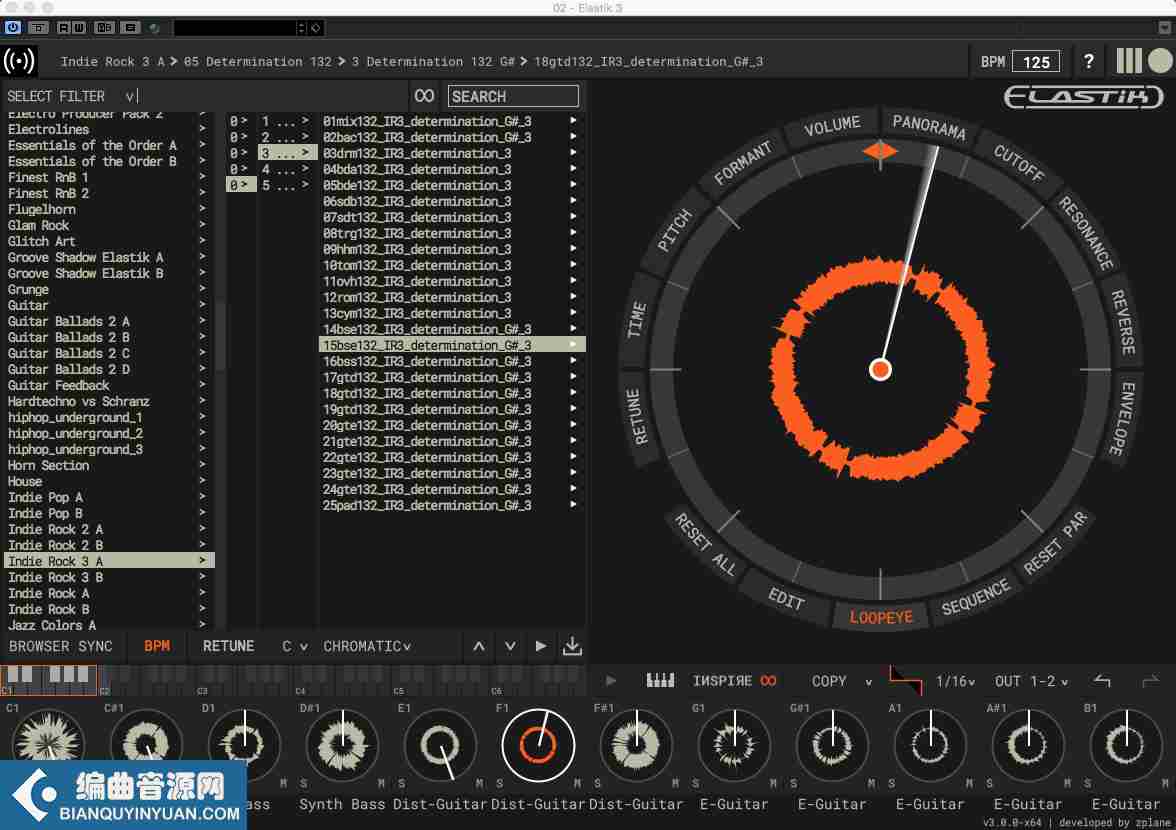
Task: Click the three vertical bars icon
Action: 1128,61
